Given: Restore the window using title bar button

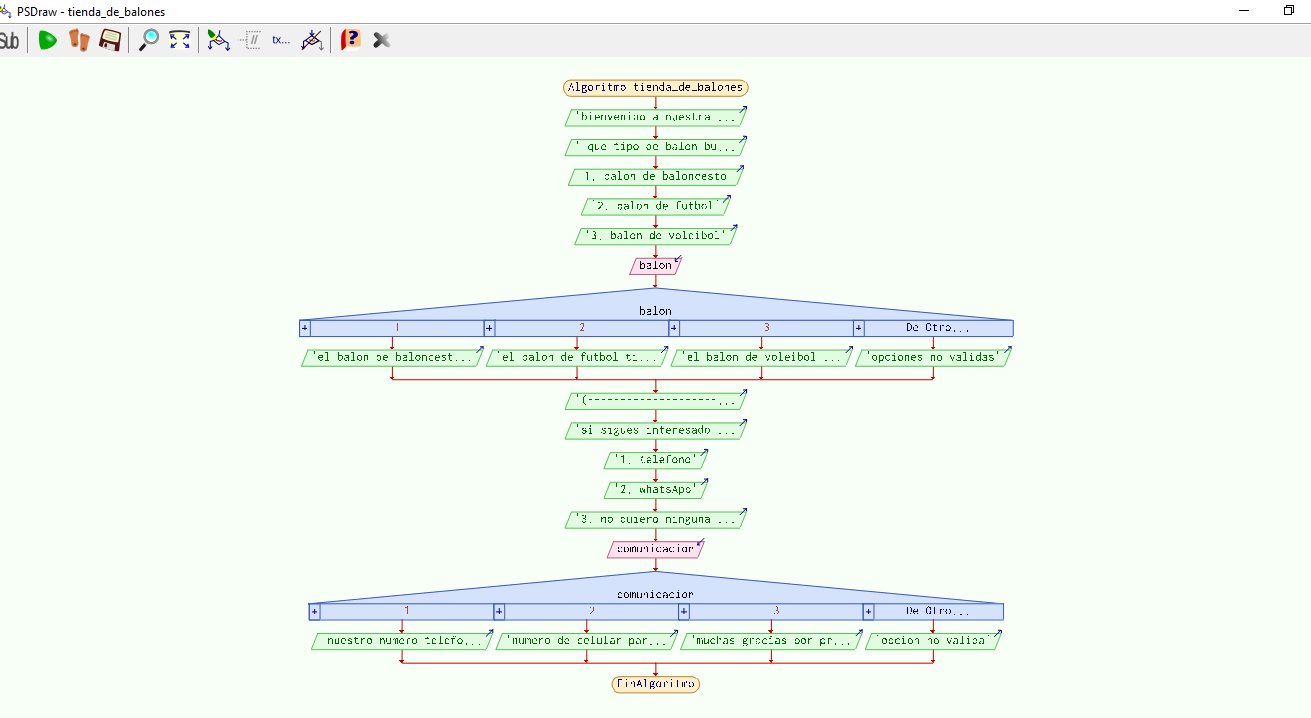Looking at the screenshot, I should (x=1288, y=11).
